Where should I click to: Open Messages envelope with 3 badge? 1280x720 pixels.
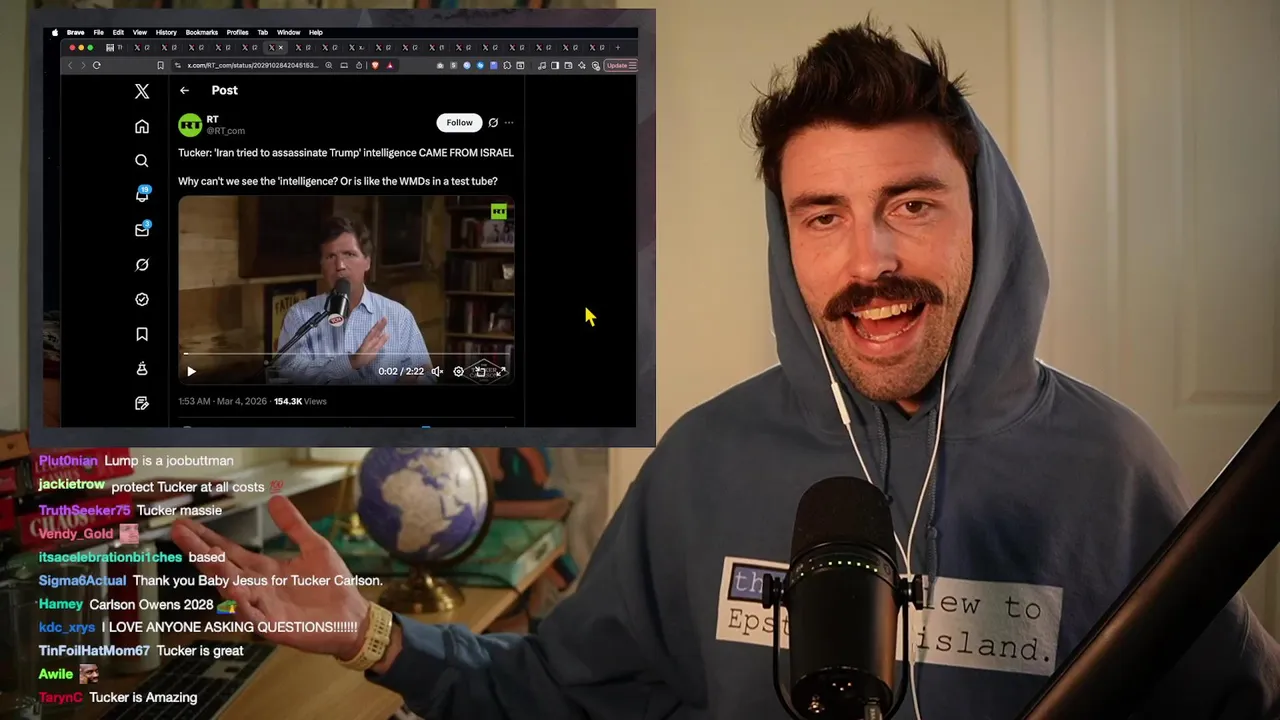(142, 229)
